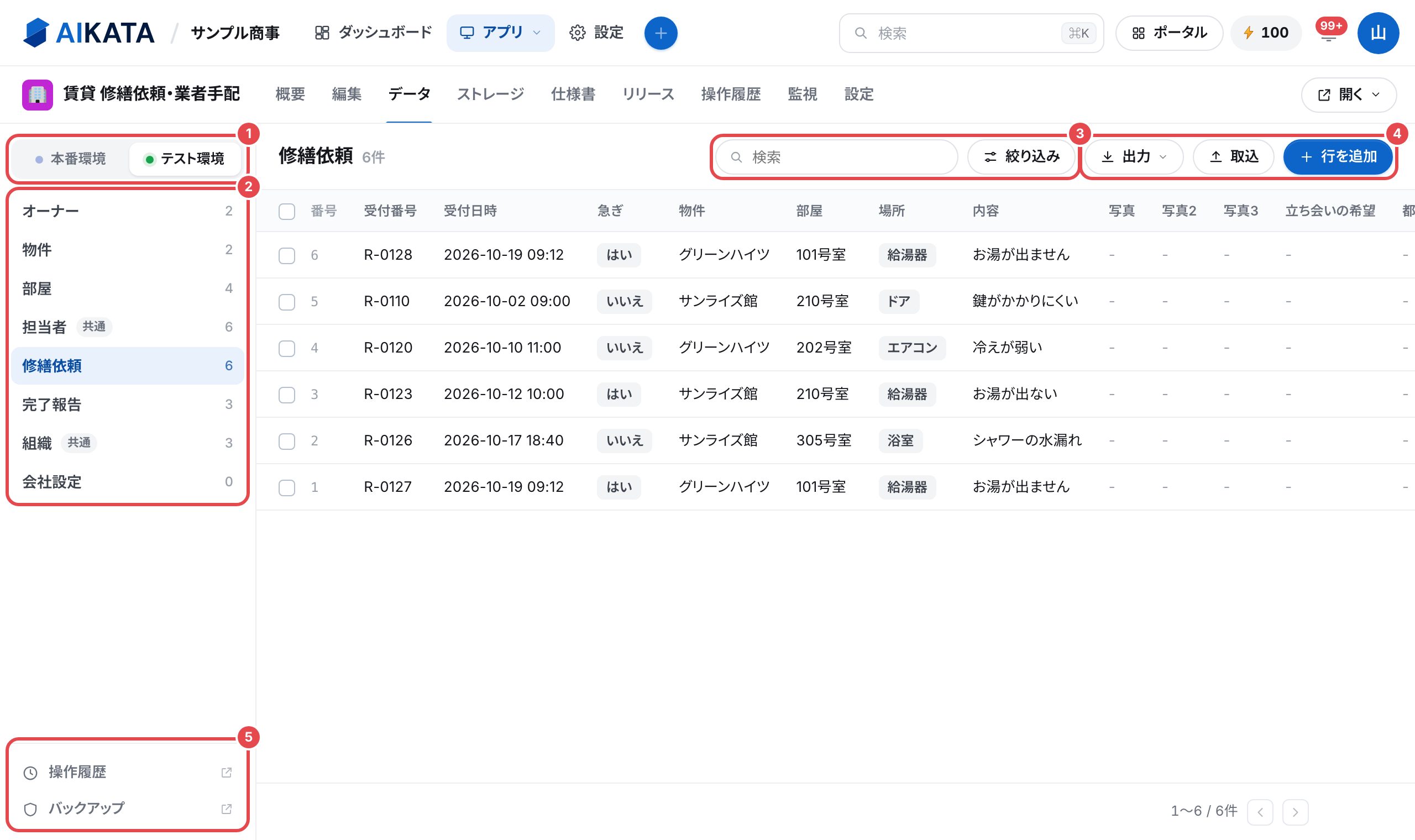Click the blue plus create button
Viewport: 1415px width, 840px height.
pyautogui.click(x=661, y=33)
